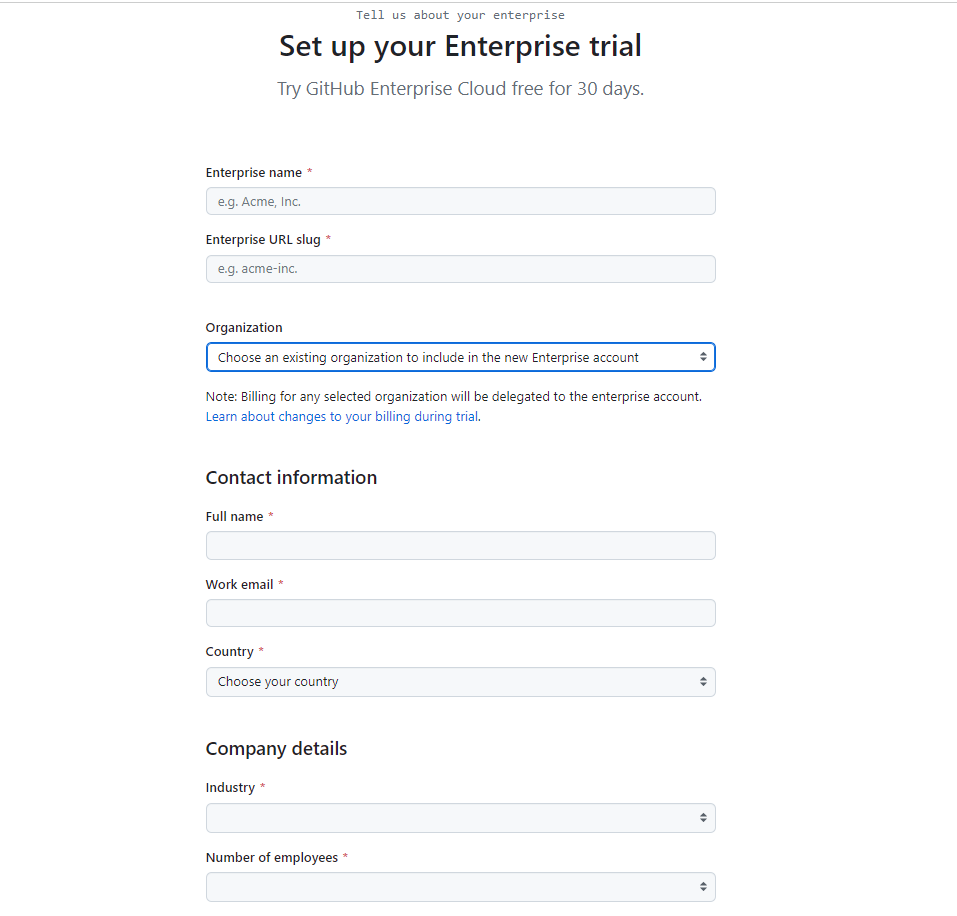
Task: Open the Industry dropdown
Action: [460, 818]
